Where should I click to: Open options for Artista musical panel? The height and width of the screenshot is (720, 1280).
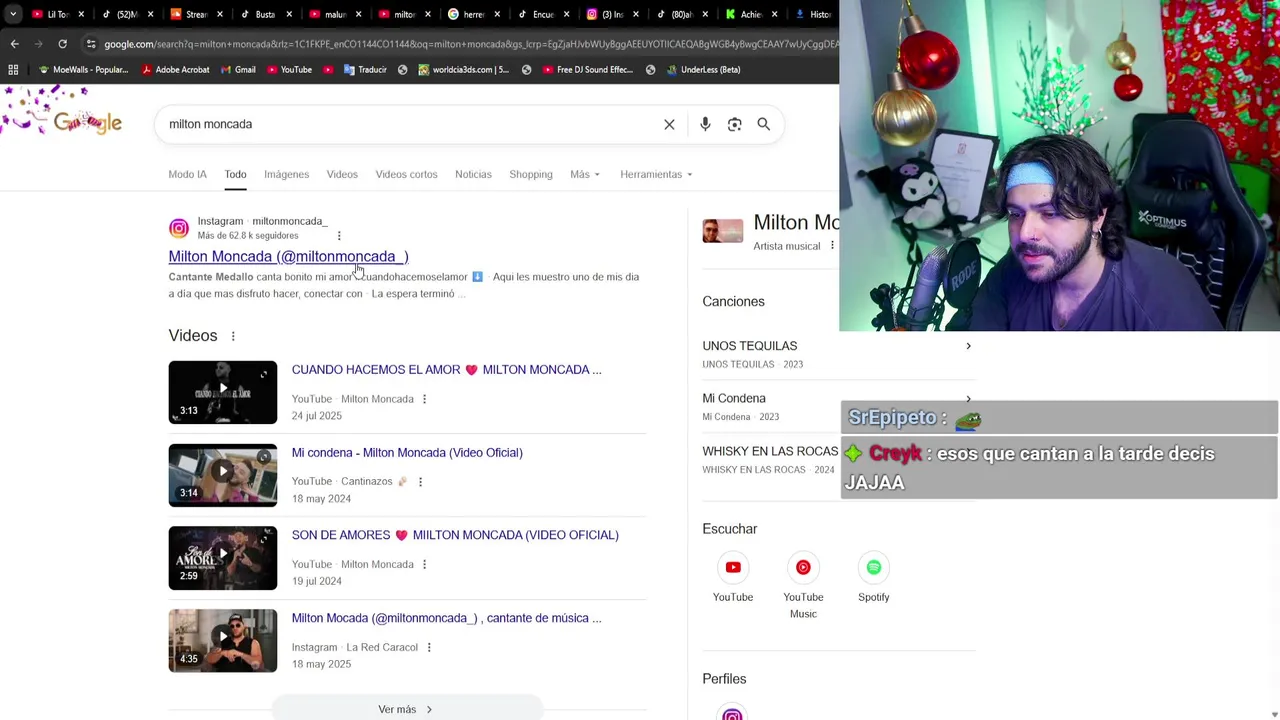coord(832,246)
